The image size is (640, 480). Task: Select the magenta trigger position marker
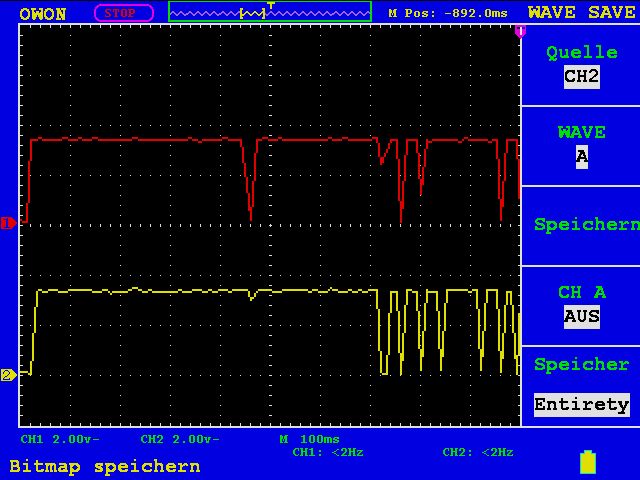click(520, 31)
